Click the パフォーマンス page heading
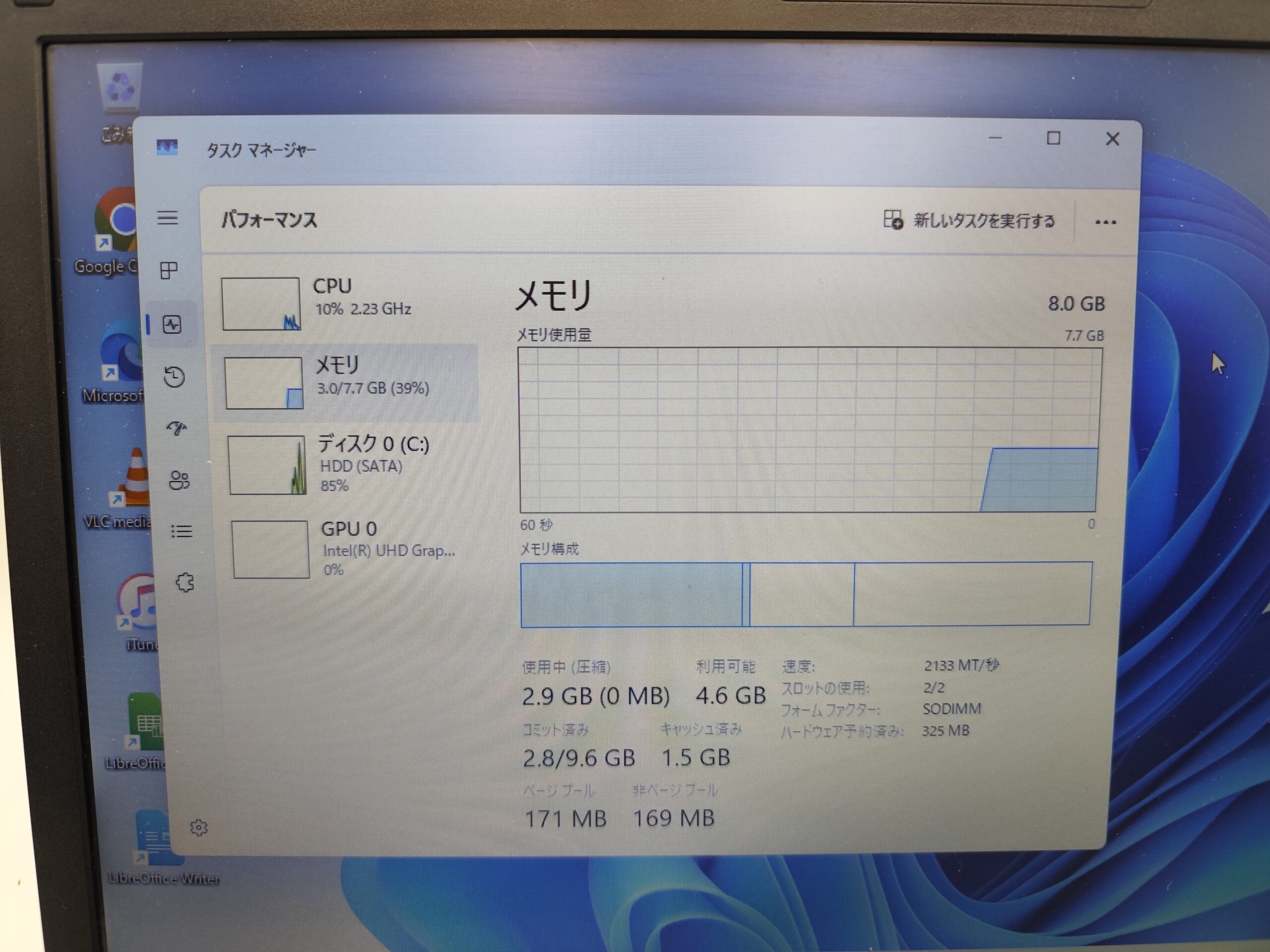The height and width of the screenshot is (952, 1270). [x=269, y=220]
